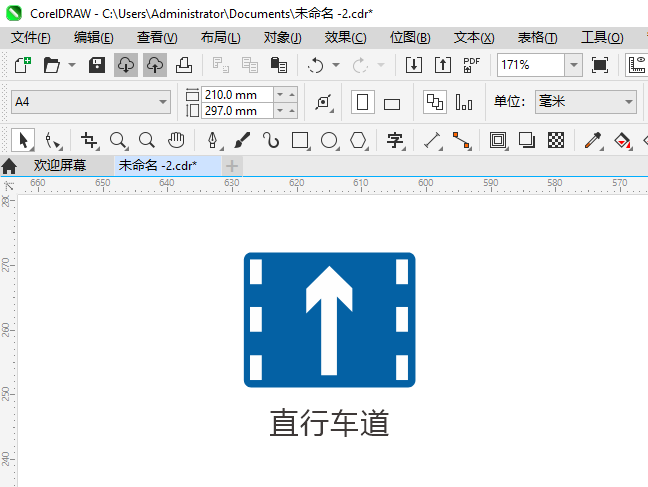
Task: Click the Paste clipboard icon
Action: coord(279,65)
